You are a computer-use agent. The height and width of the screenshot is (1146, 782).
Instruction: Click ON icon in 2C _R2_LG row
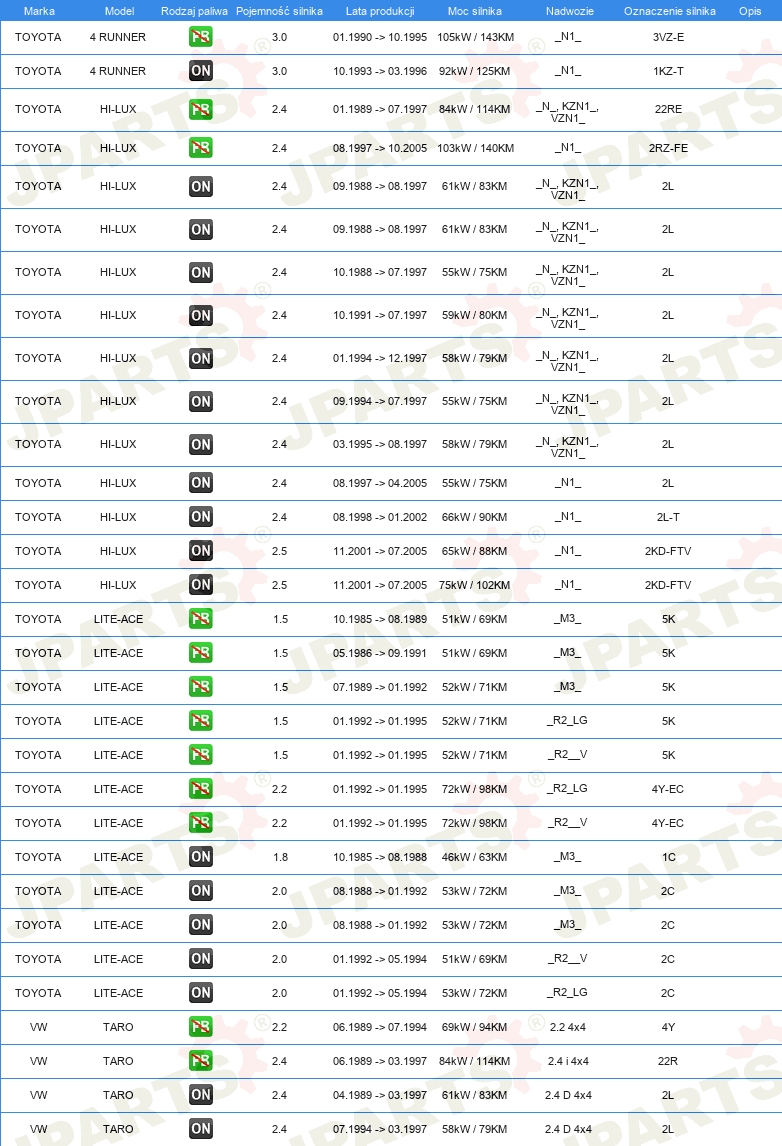coord(200,993)
